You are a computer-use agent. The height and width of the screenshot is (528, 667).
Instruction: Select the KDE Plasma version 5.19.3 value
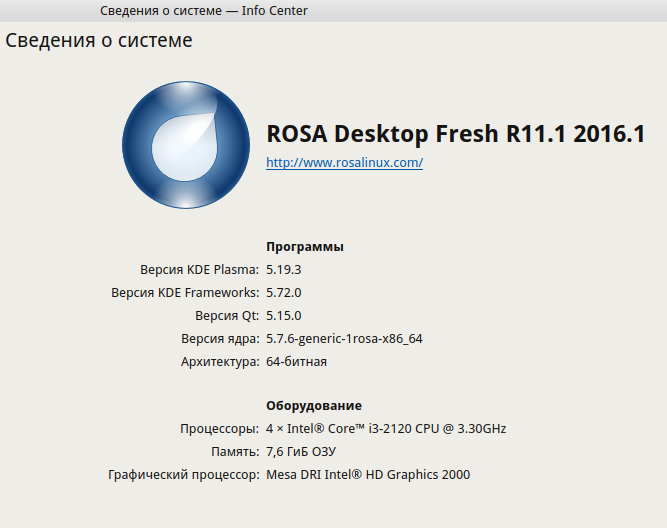pyautogui.click(x=284, y=270)
